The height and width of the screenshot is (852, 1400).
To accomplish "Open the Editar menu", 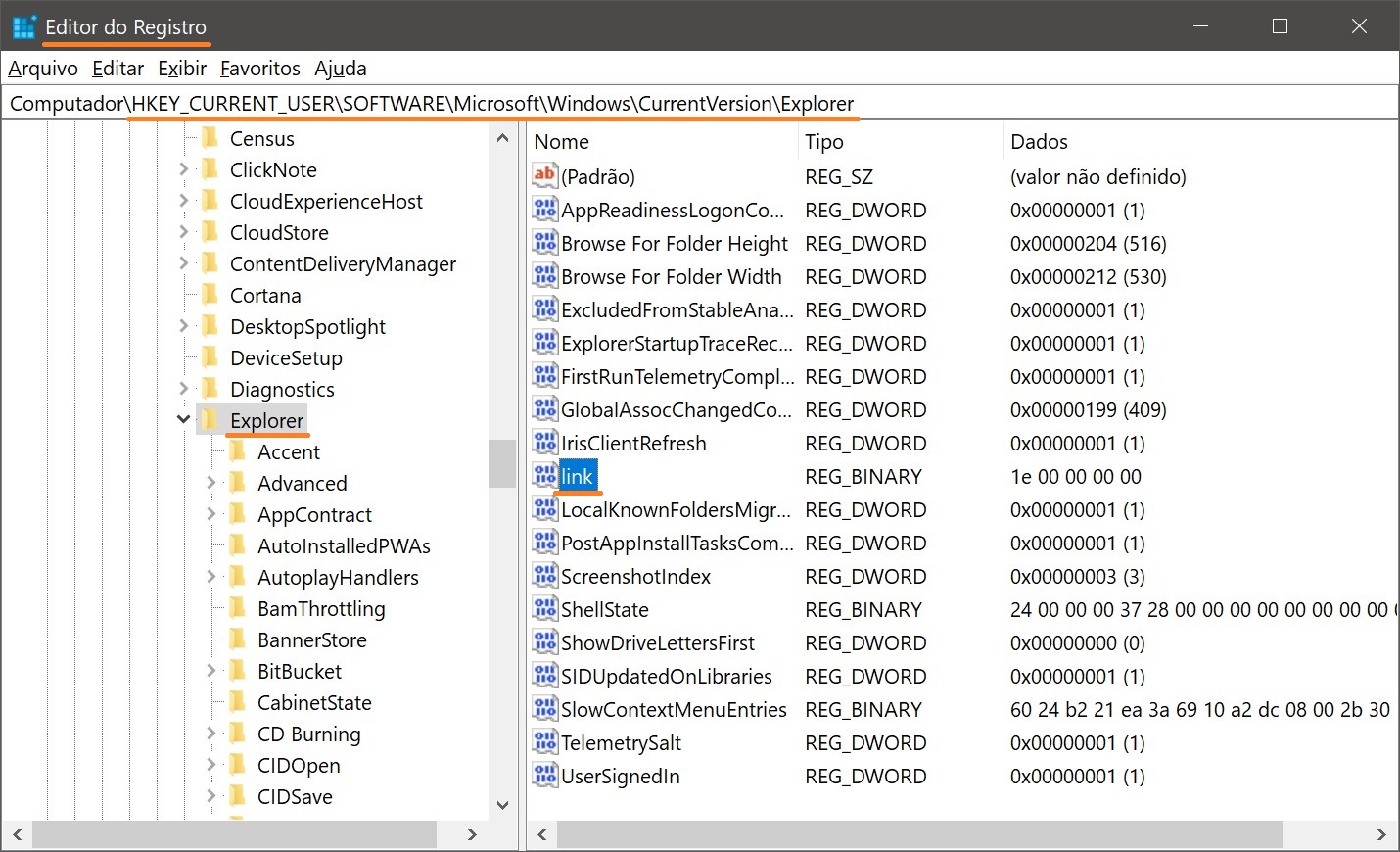I will tap(117, 69).
